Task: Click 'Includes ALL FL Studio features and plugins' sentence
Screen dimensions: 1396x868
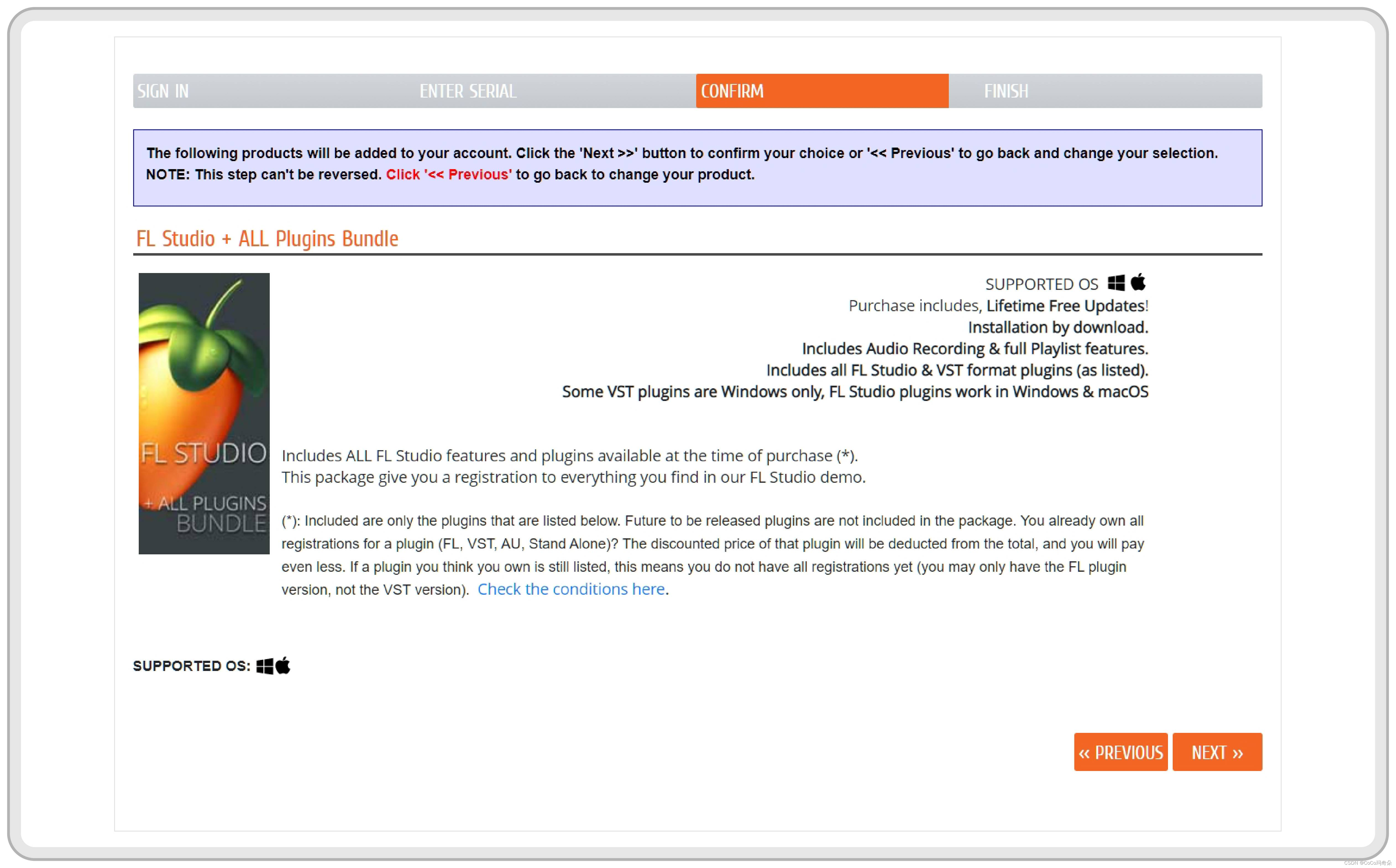Action: pos(569,456)
